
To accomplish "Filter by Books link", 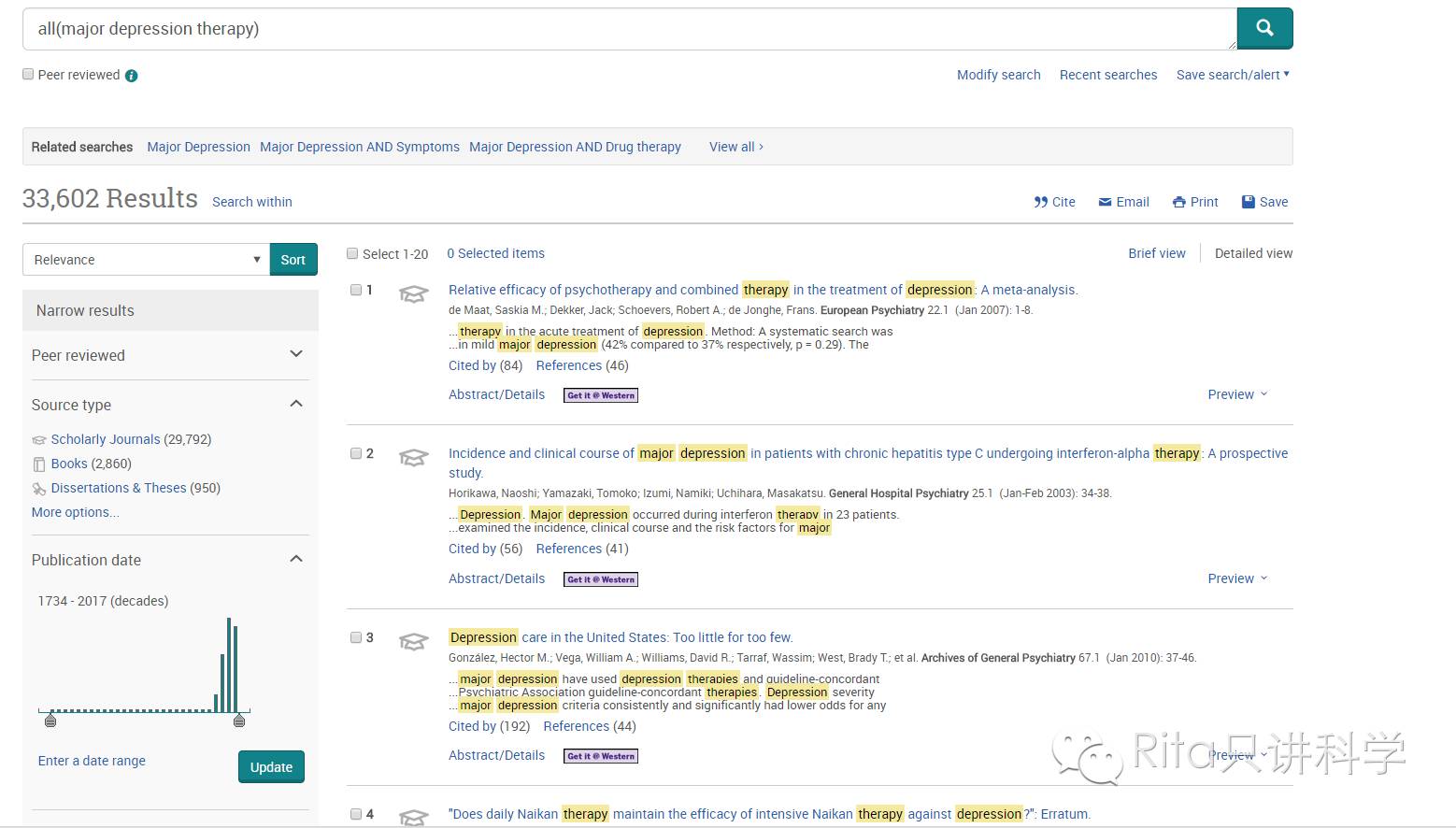I will 69,464.
